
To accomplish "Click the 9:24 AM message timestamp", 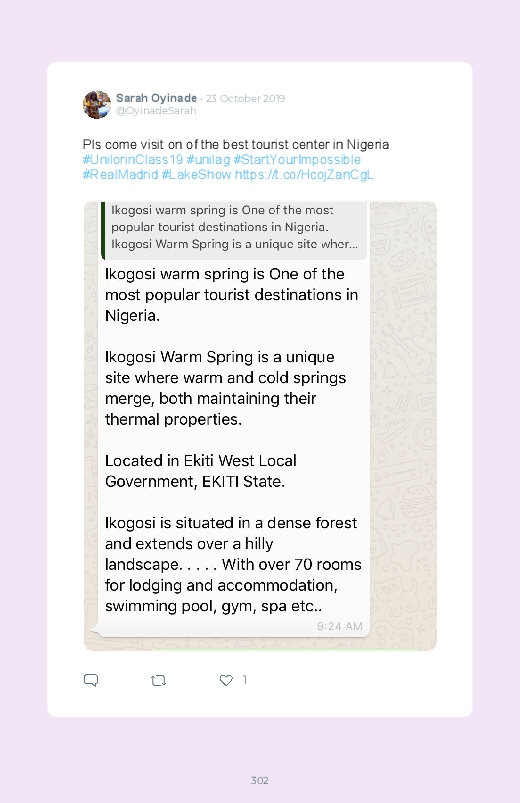I will tap(340, 626).
